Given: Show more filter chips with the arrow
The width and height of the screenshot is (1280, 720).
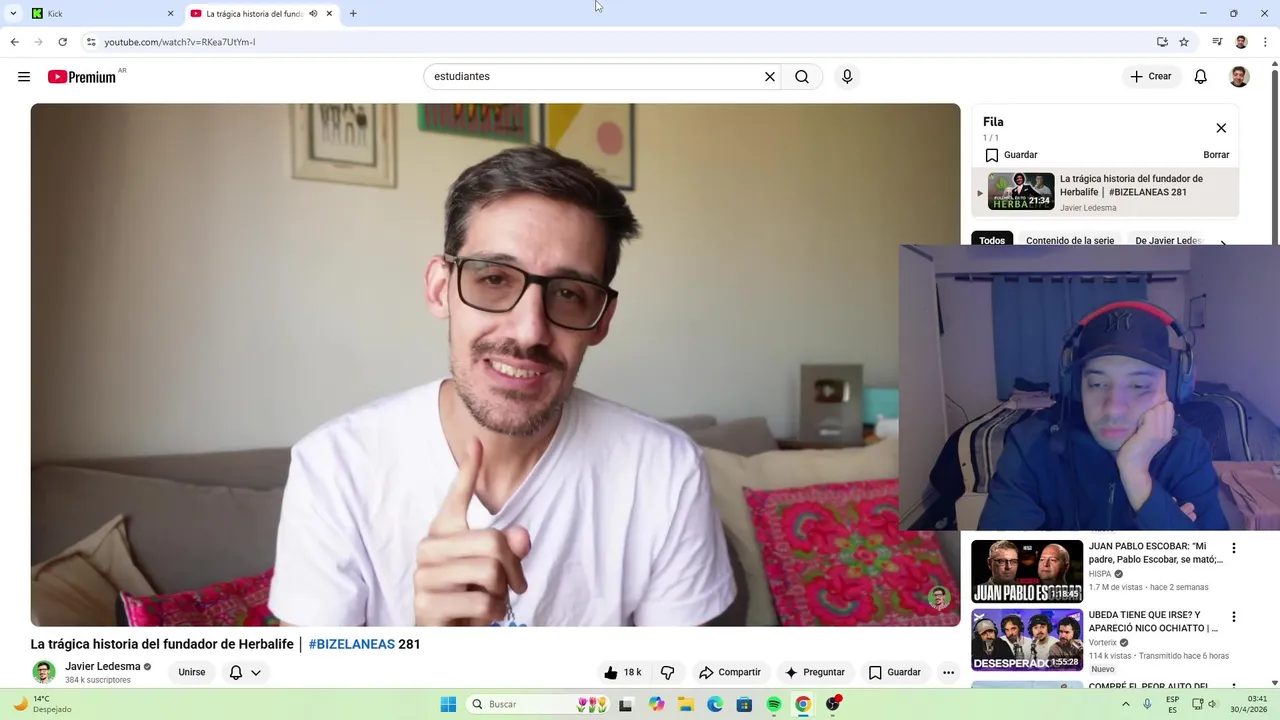Looking at the screenshot, I should 1222,241.
